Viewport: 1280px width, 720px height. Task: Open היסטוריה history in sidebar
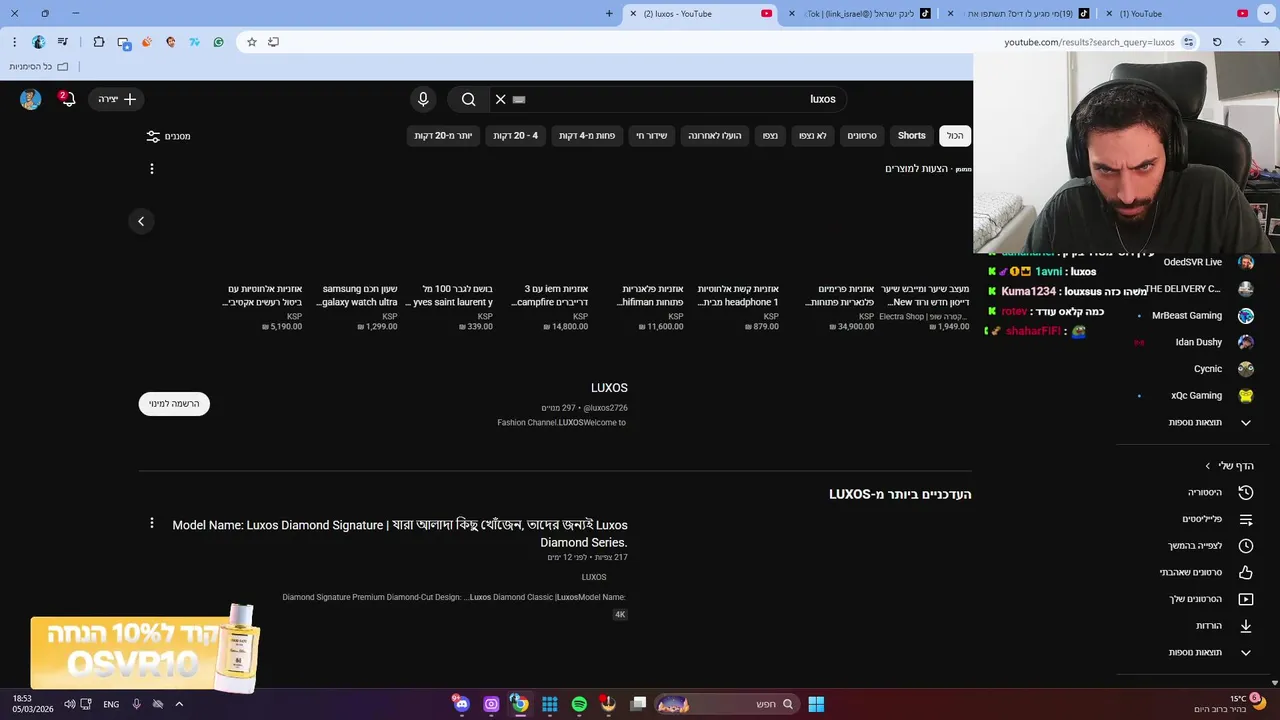pyautogui.click(x=1195, y=493)
